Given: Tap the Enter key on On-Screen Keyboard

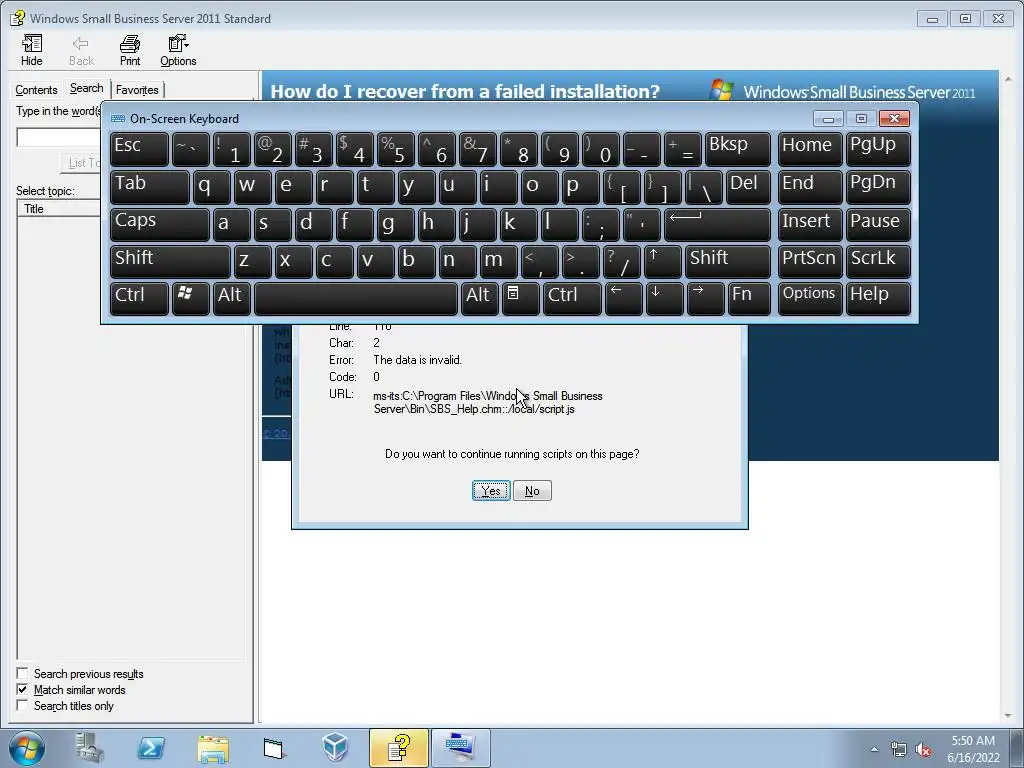Looking at the screenshot, I should pos(717,224).
